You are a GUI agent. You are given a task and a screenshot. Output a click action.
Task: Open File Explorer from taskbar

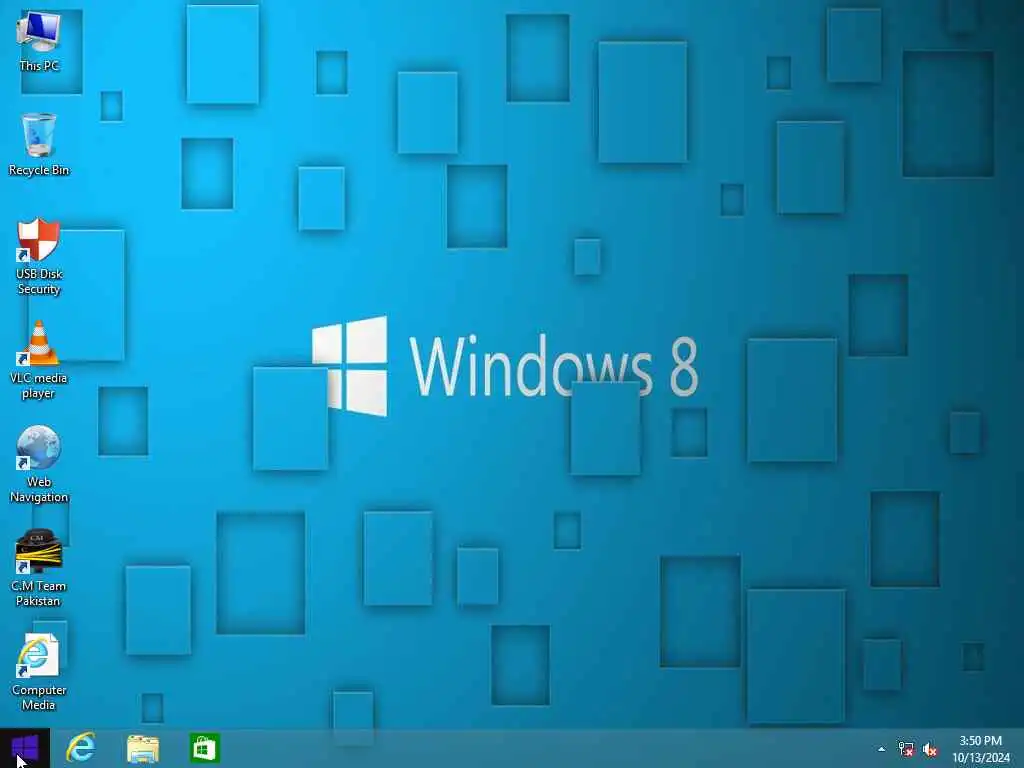pos(143,748)
